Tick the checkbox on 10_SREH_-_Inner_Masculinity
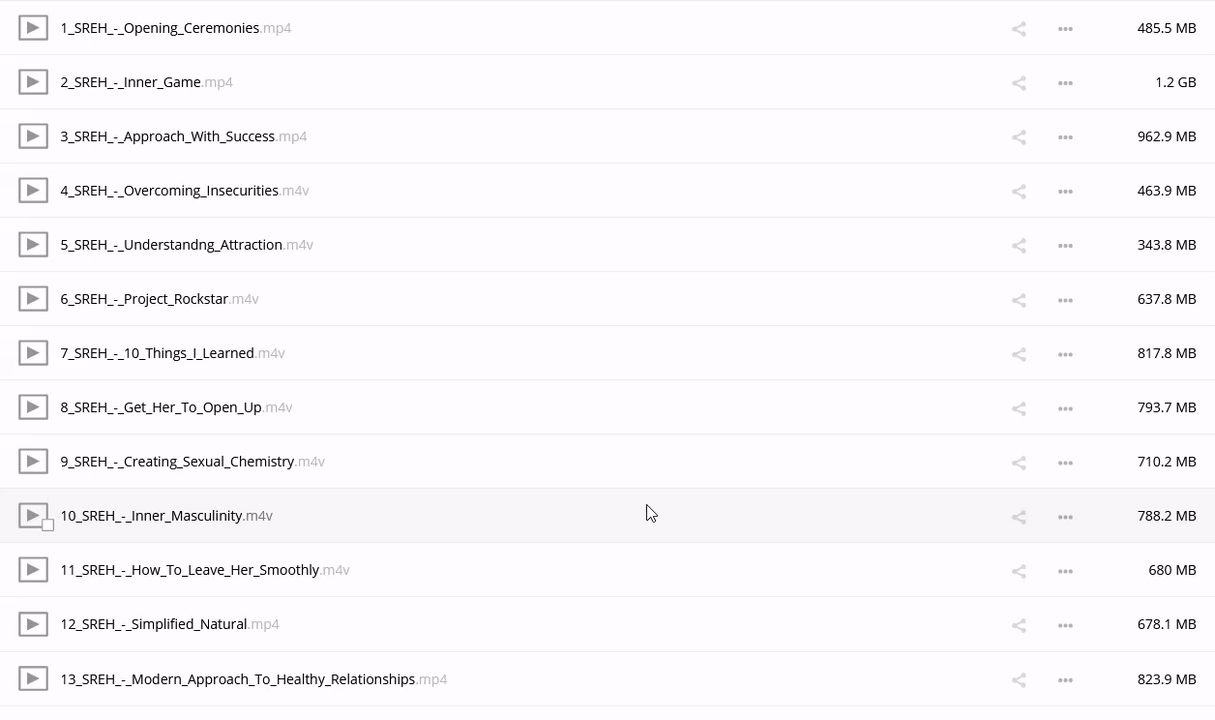This screenshot has width=1215, height=720. (48, 525)
